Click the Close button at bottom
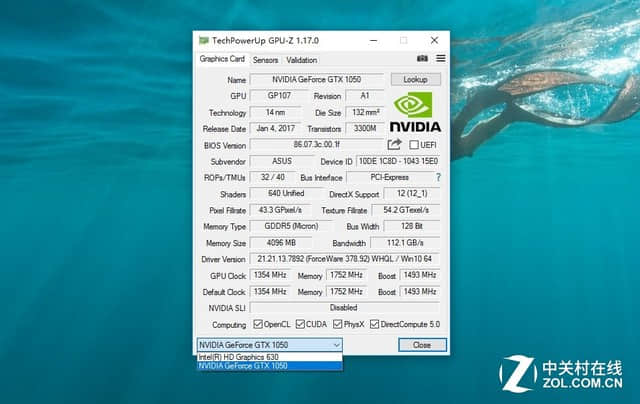This screenshot has width=640, height=404. pos(422,345)
